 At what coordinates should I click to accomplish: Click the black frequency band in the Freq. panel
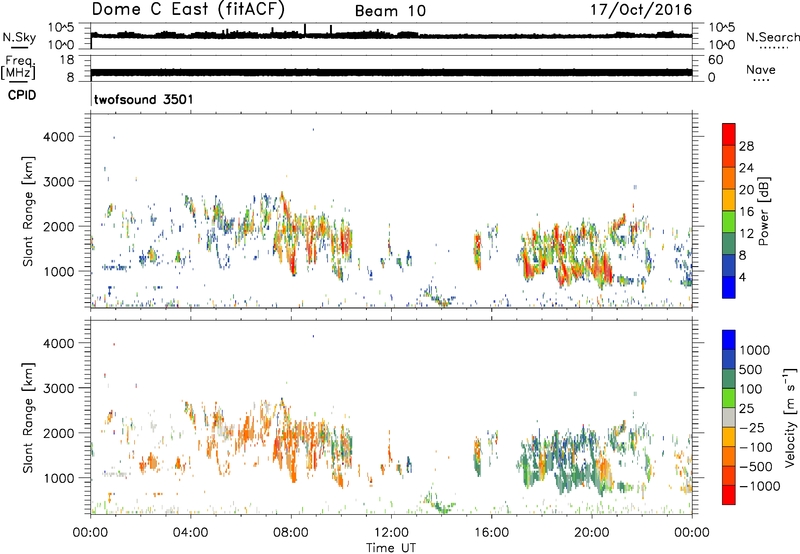click(x=392, y=72)
